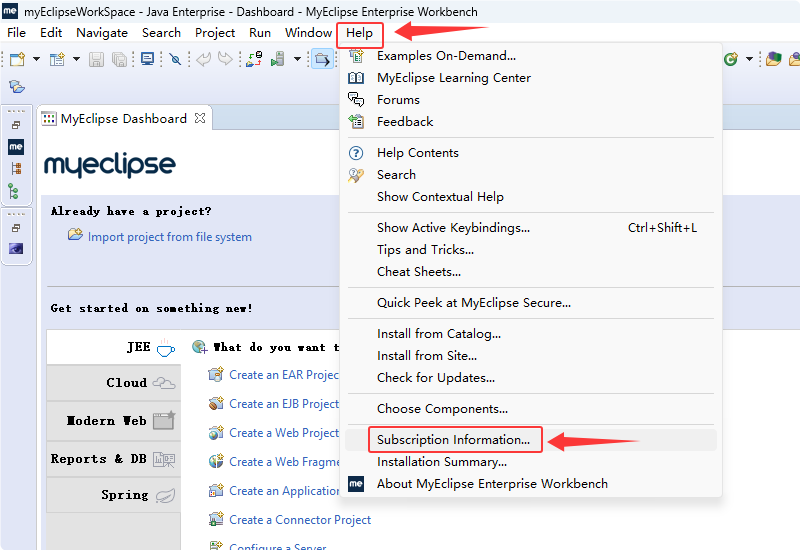Open Cheat Sheets menu item
Screen dimensions: 800x550
(x=531, y=271)
